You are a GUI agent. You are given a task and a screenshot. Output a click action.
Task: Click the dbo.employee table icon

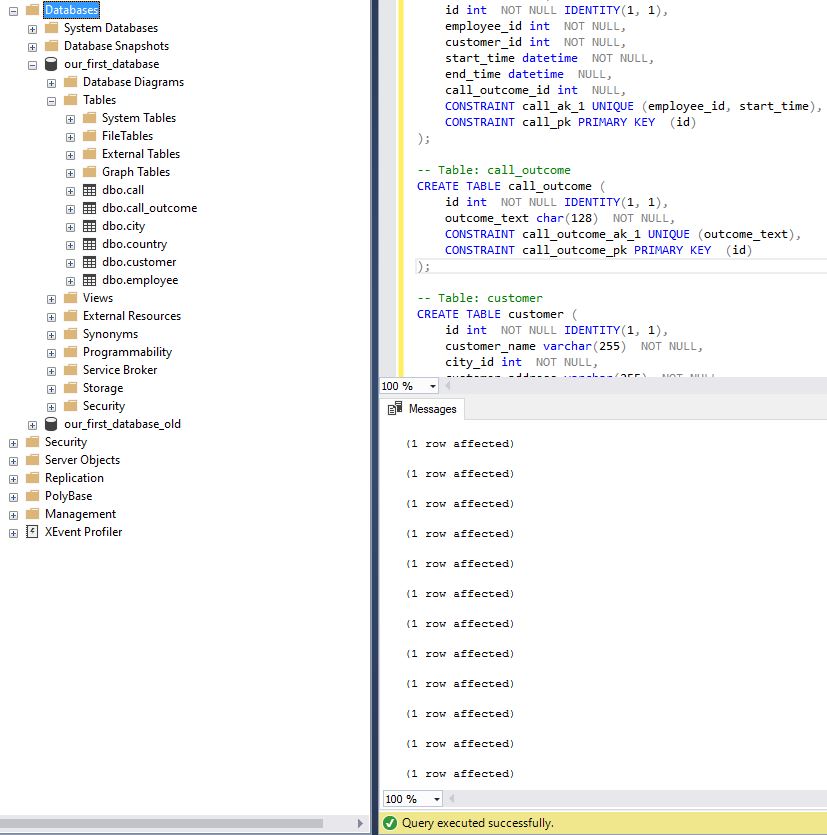point(90,280)
